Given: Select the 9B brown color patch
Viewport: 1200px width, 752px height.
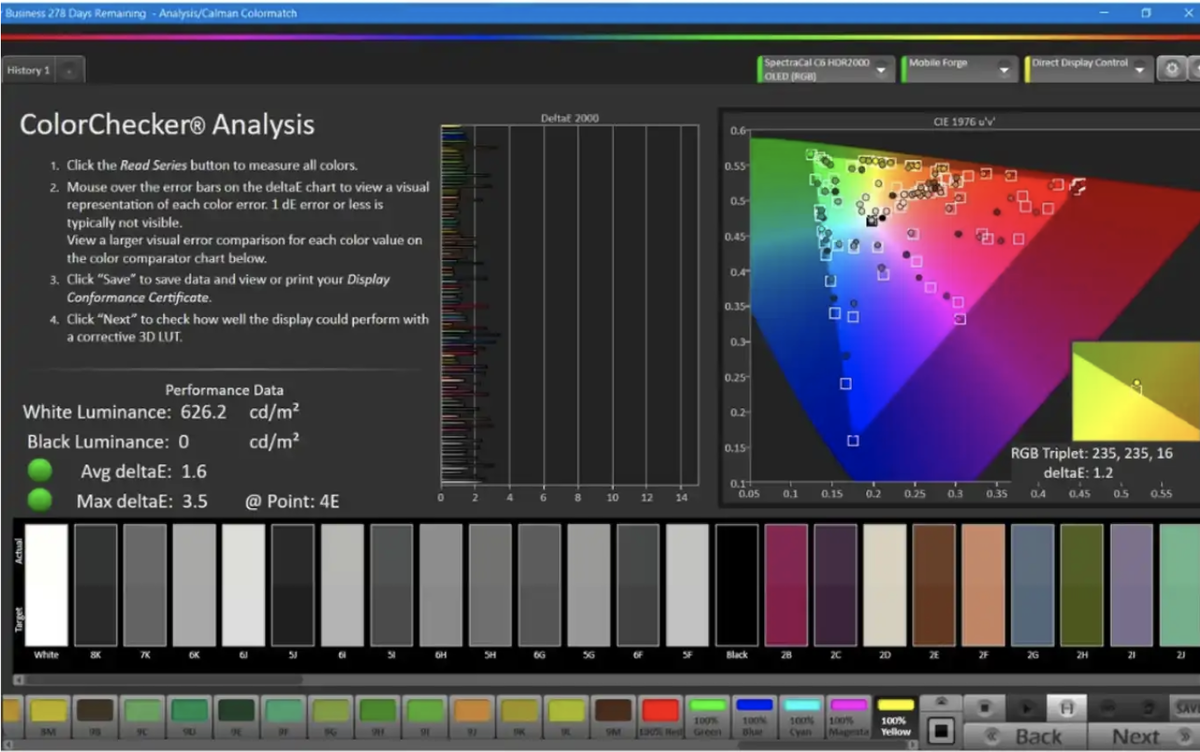Looking at the screenshot, I should pyautogui.click(x=95, y=716).
